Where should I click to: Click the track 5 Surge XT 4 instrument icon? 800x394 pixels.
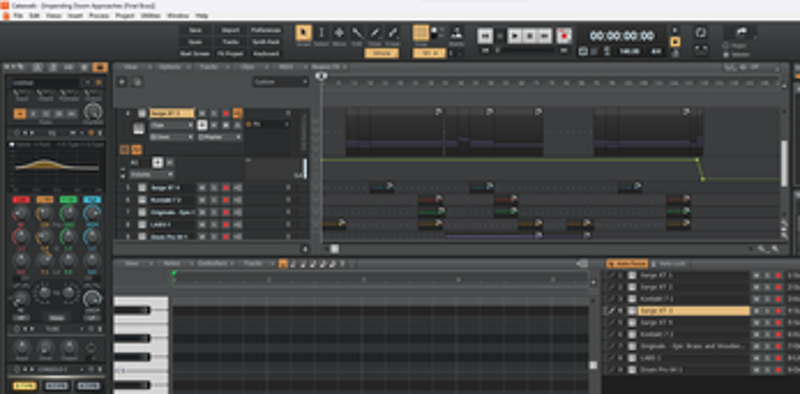[x=142, y=187]
